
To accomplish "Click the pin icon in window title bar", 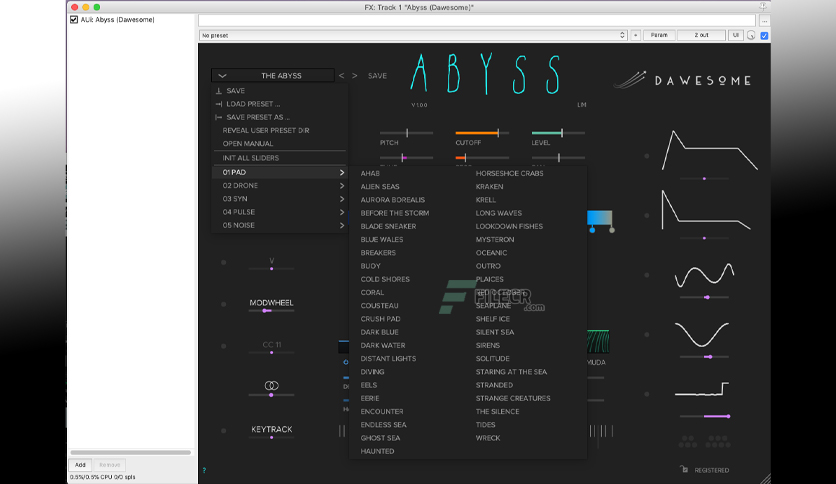I will [x=763, y=6].
